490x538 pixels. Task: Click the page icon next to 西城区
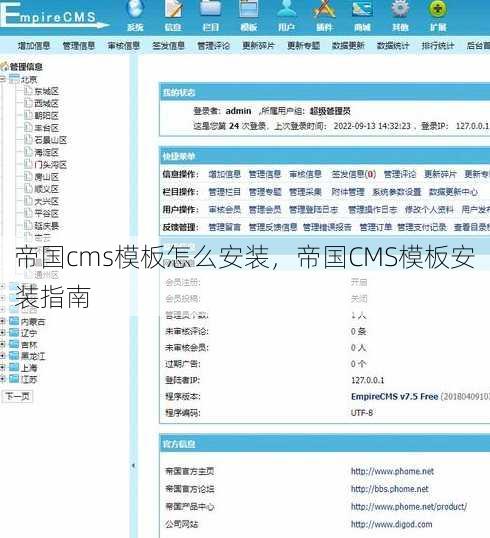pyautogui.click(x=28, y=103)
